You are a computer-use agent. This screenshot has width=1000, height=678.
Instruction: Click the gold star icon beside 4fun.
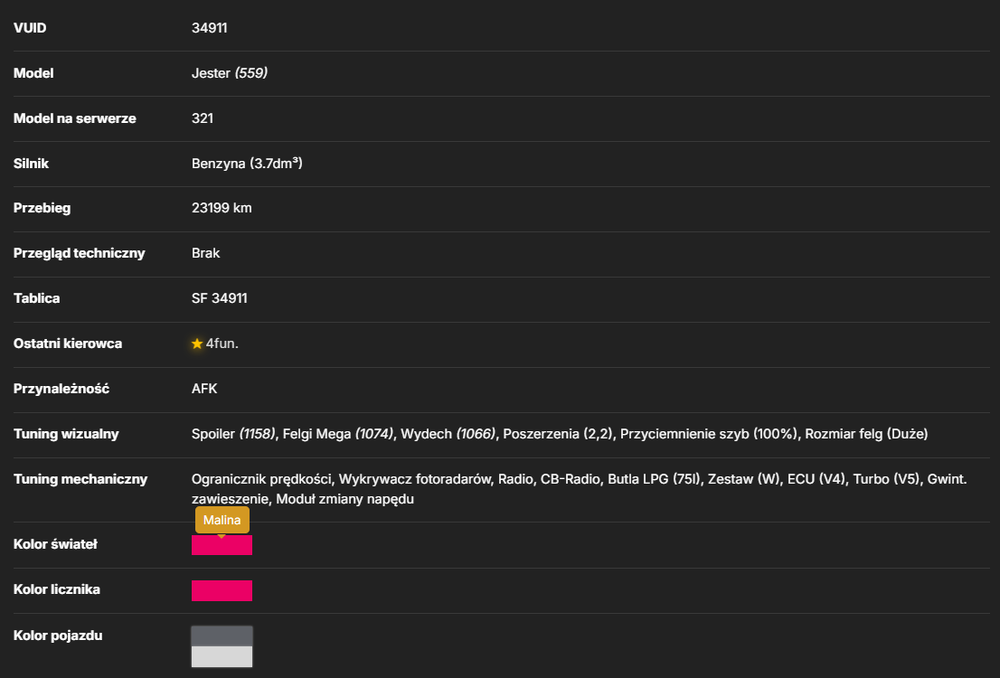tap(197, 344)
